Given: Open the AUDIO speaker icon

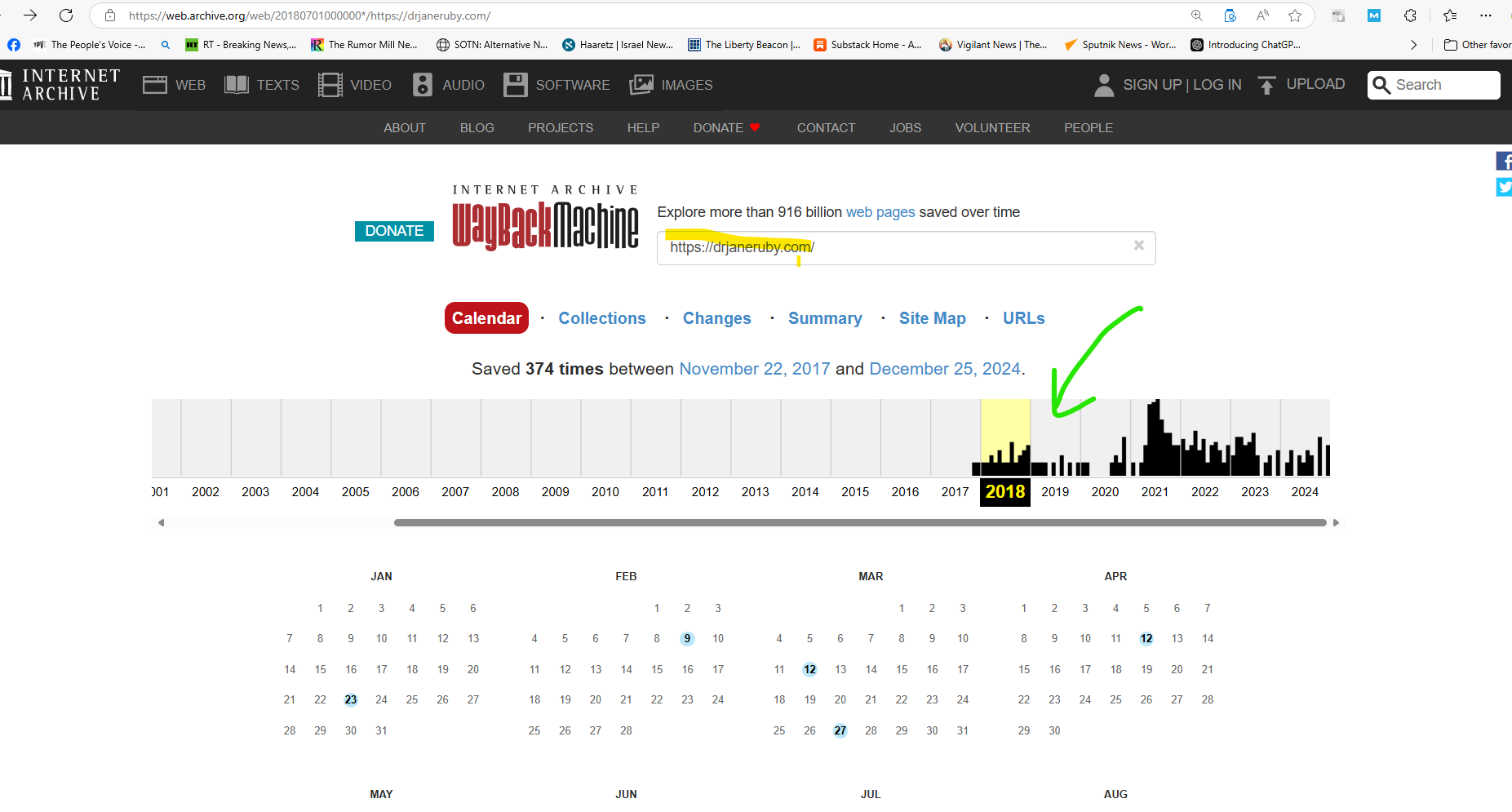Looking at the screenshot, I should pyautogui.click(x=423, y=85).
